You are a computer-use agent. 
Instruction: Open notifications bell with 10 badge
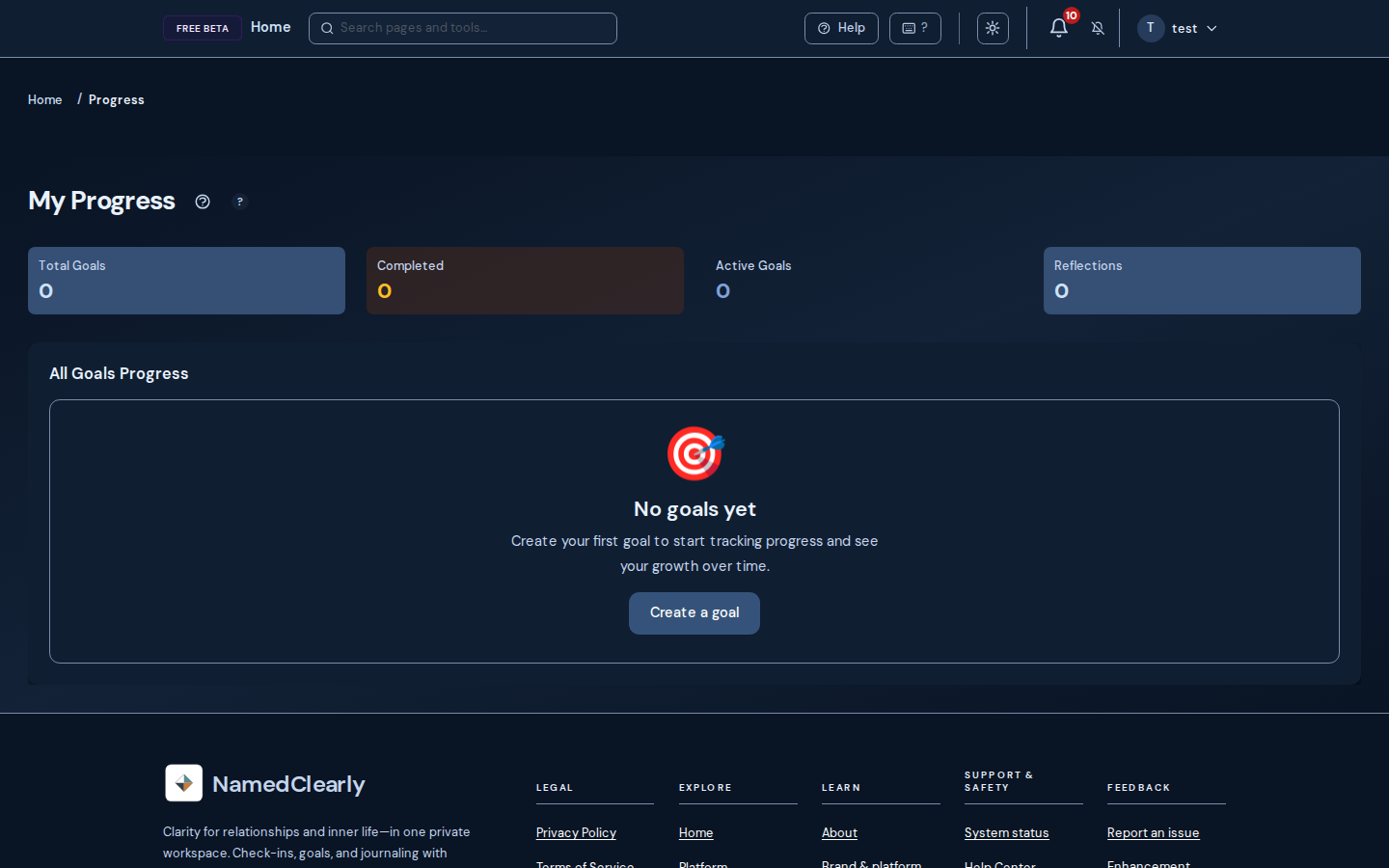point(1059,27)
